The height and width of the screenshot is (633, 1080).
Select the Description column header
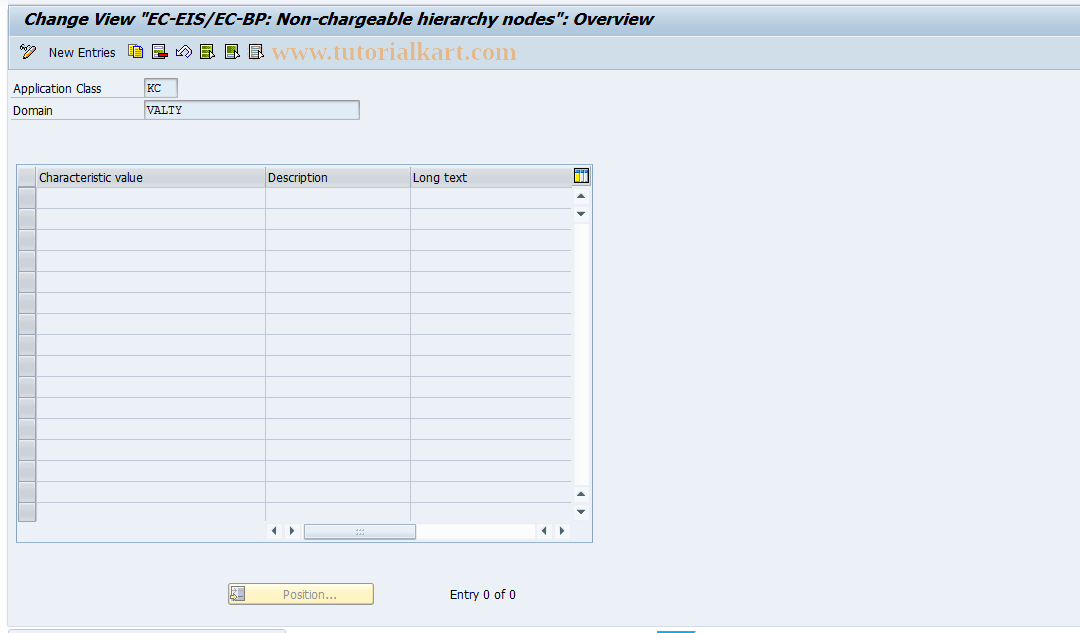[336, 176]
